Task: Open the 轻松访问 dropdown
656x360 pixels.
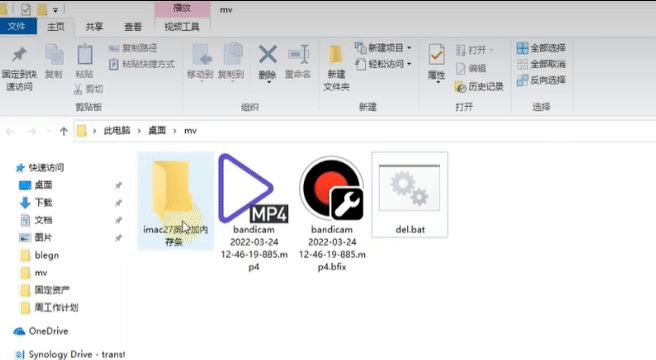Action: tap(383, 64)
